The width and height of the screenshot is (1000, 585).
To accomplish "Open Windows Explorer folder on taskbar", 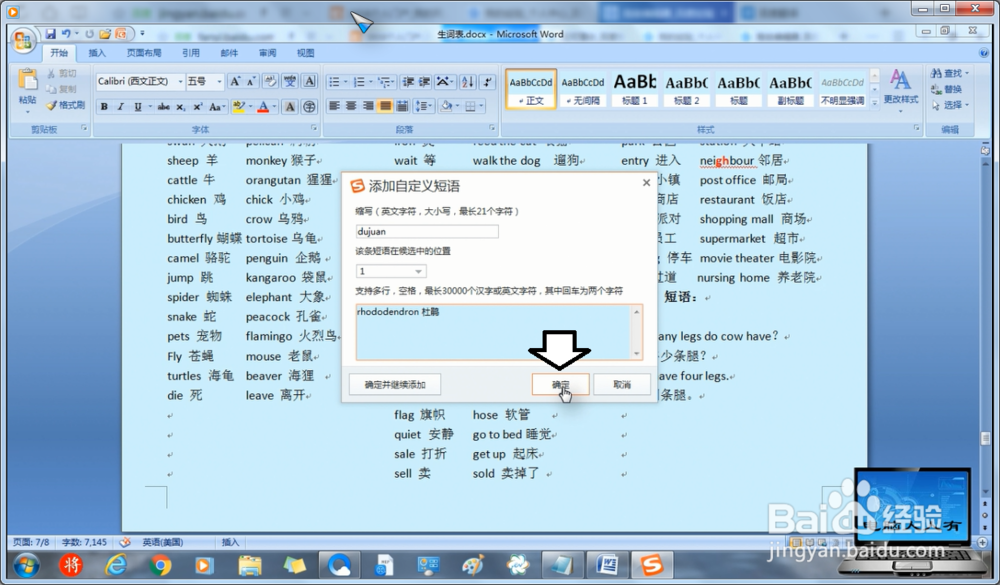I will click(249, 565).
